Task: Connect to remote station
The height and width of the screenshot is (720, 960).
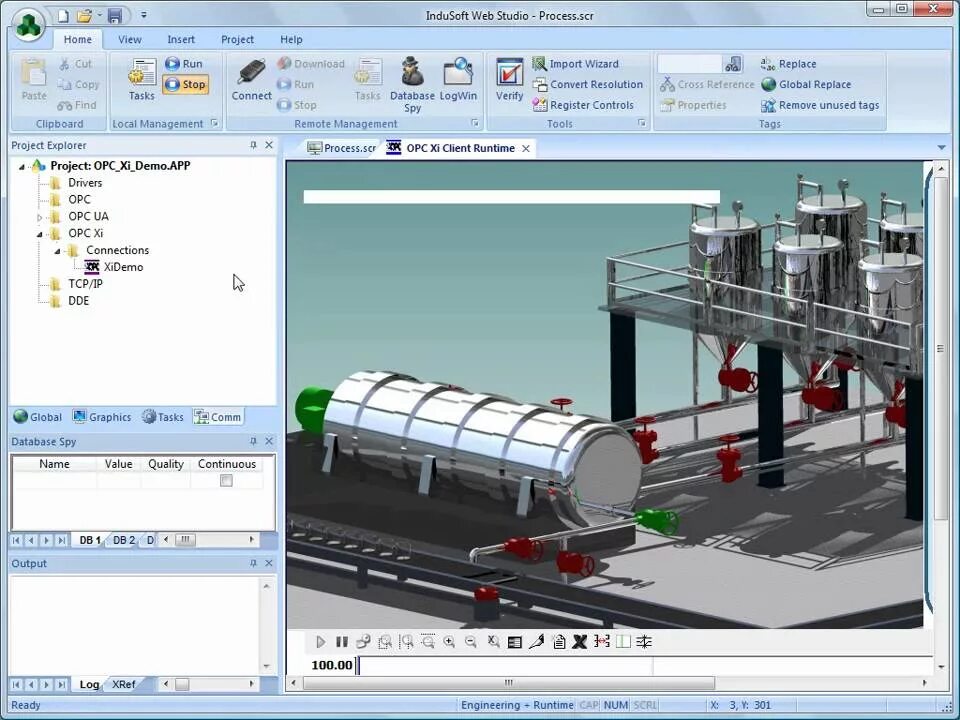Action: tap(252, 79)
